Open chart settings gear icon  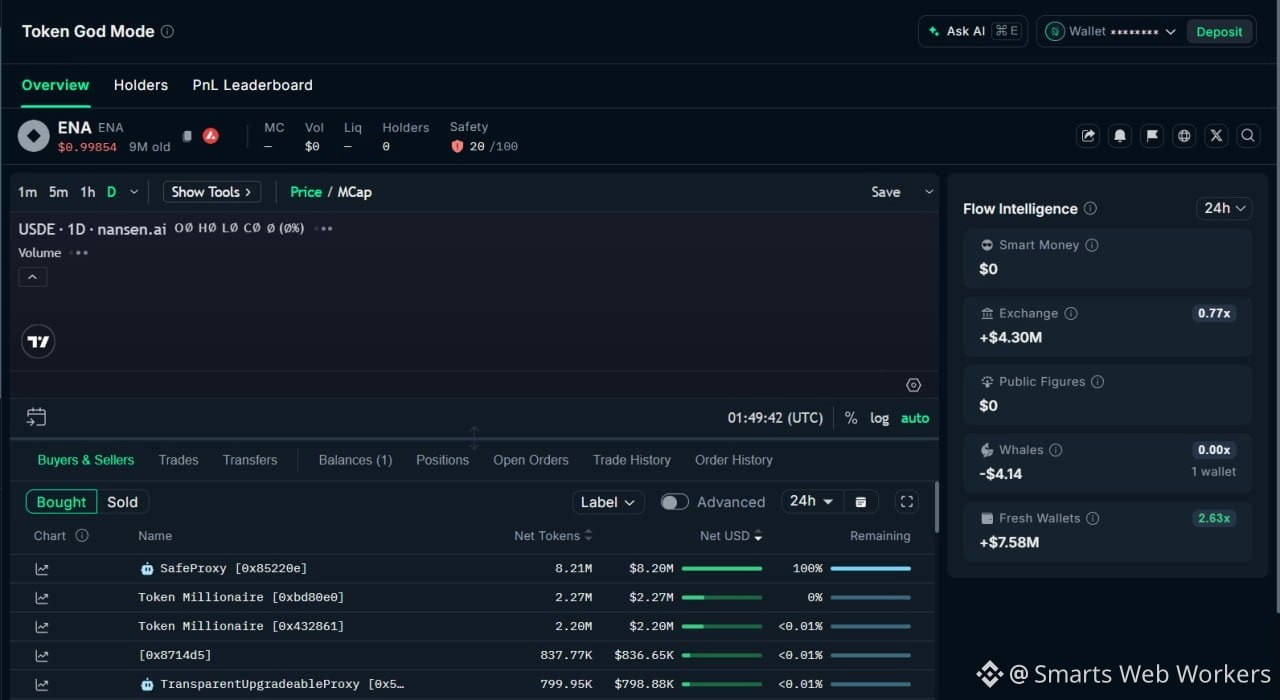click(913, 385)
